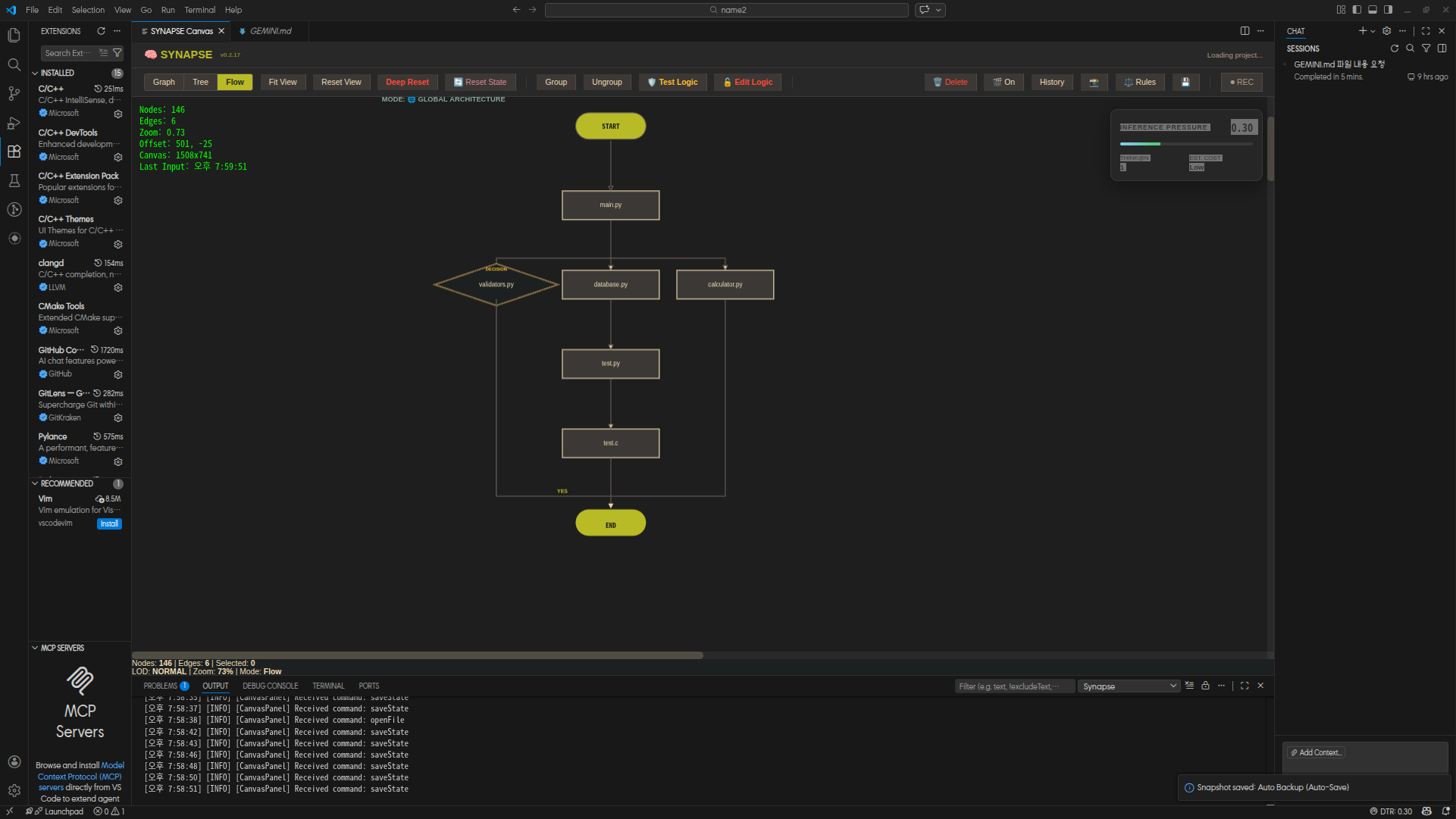Open the Terminal menu in the menu bar

(x=199, y=10)
